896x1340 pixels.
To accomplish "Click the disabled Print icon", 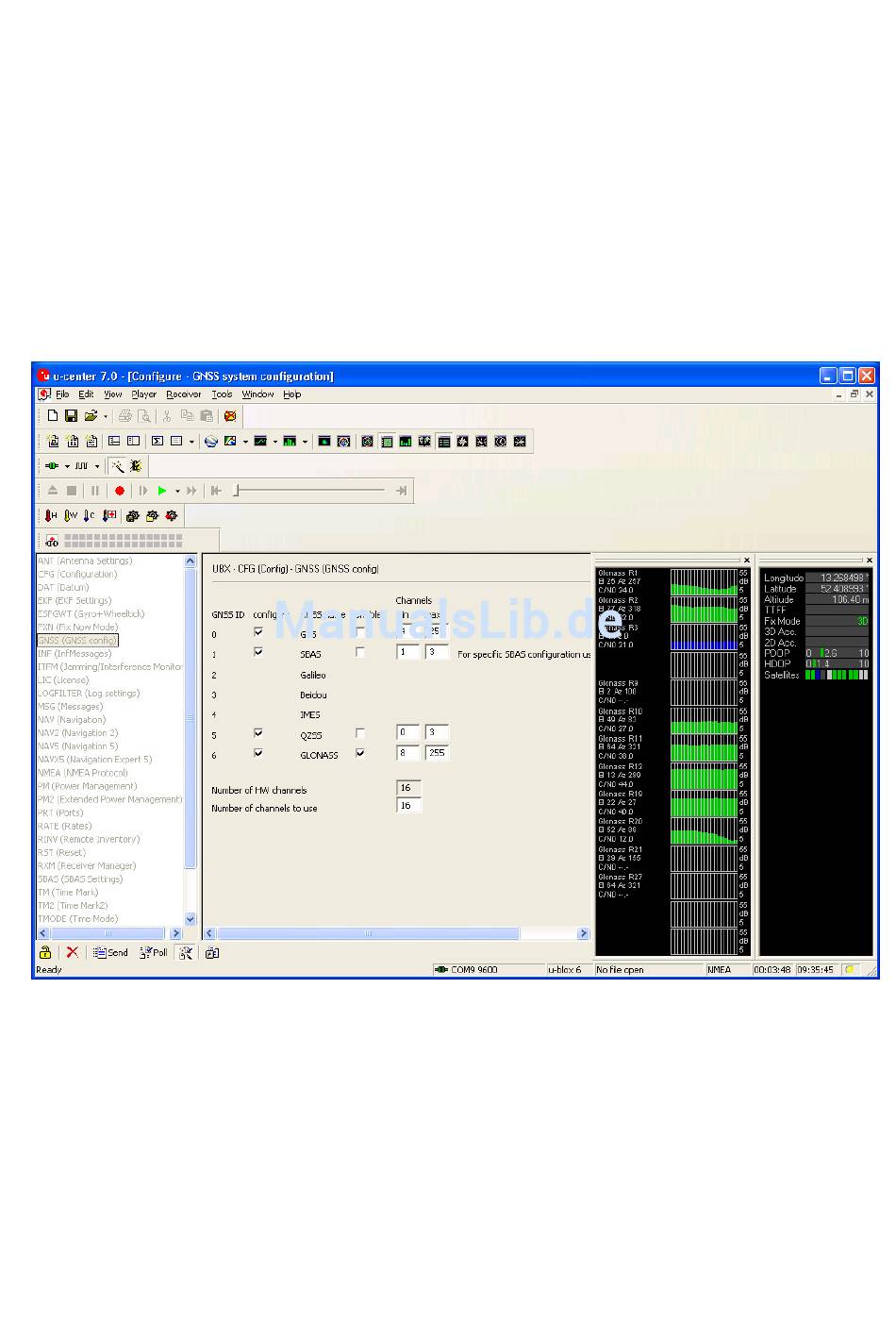I will click(124, 416).
